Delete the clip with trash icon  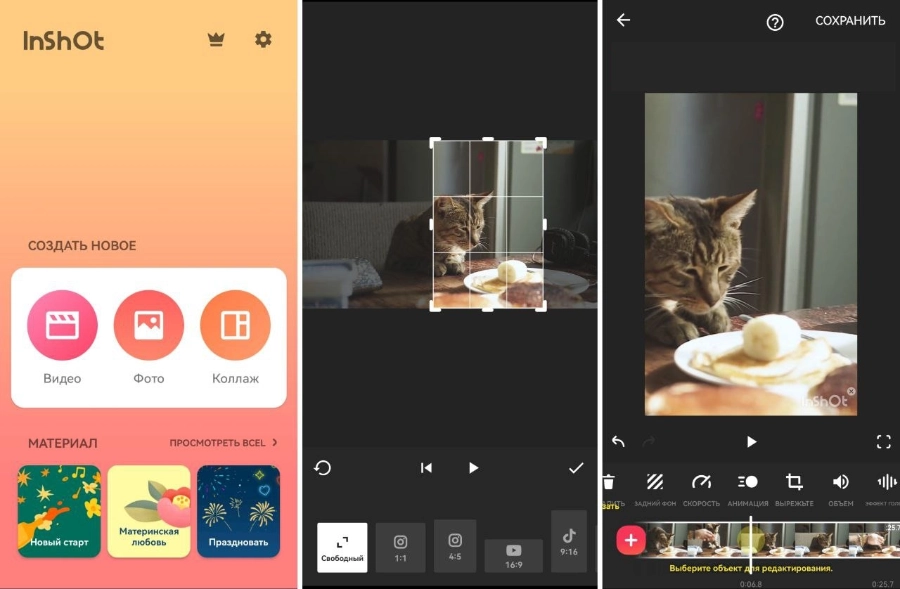tap(609, 482)
